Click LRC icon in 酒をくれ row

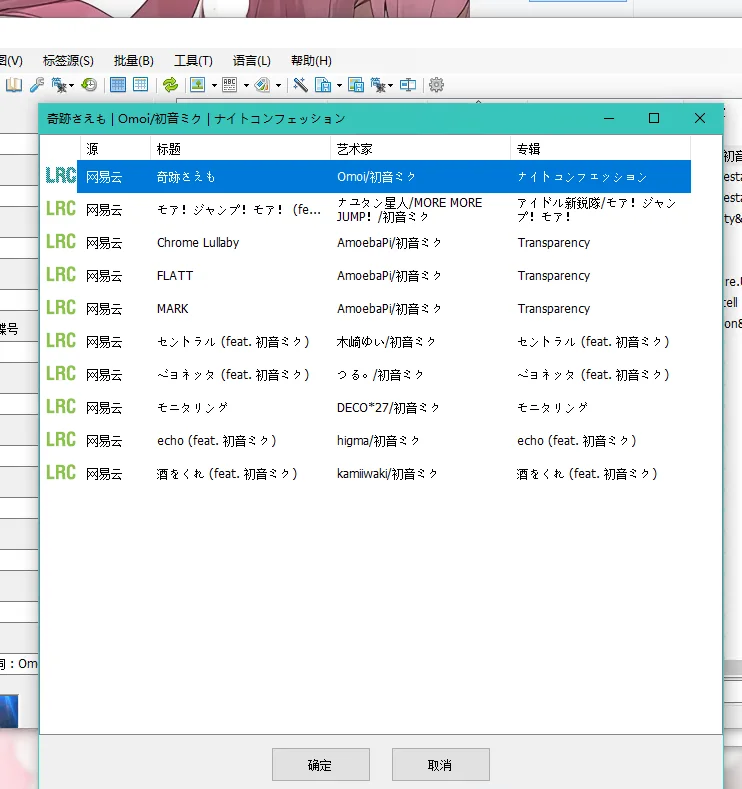[x=61, y=472]
